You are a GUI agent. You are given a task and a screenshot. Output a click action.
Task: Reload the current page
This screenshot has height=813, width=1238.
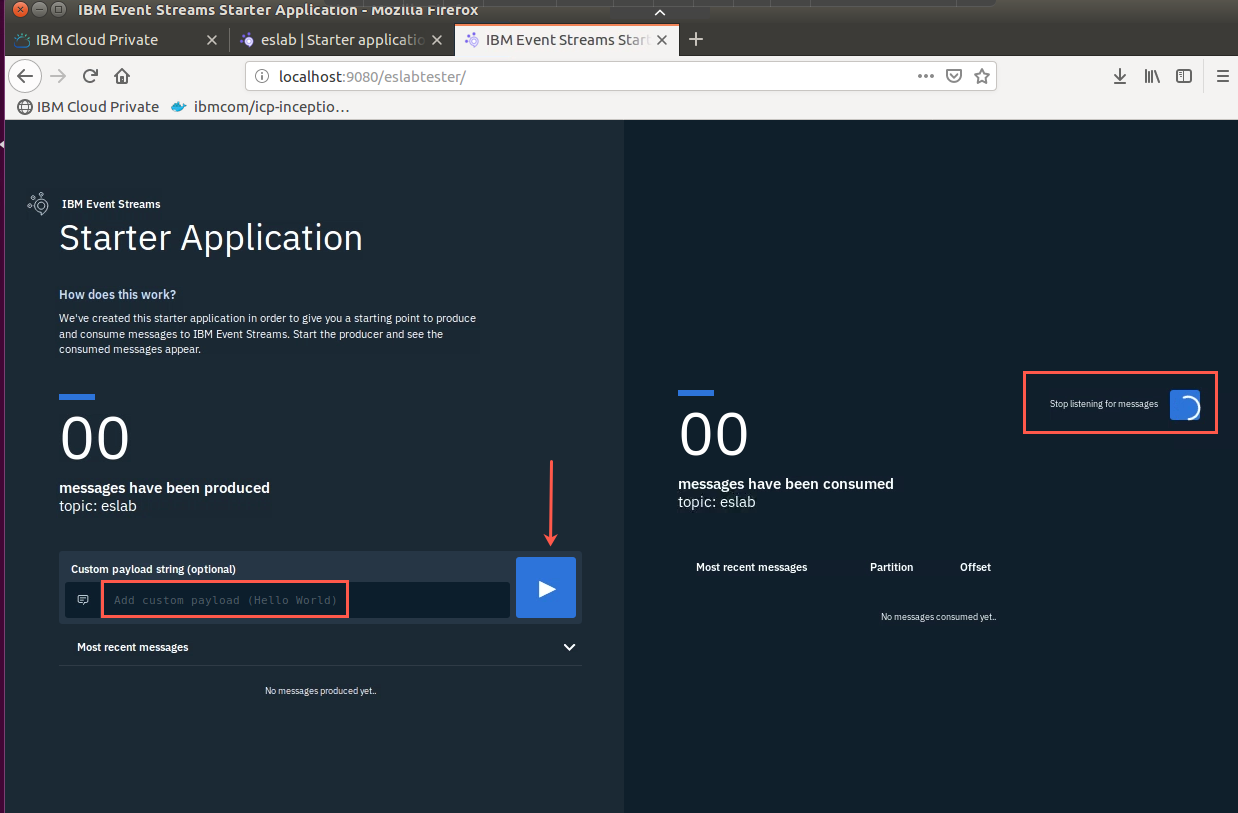click(x=90, y=76)
